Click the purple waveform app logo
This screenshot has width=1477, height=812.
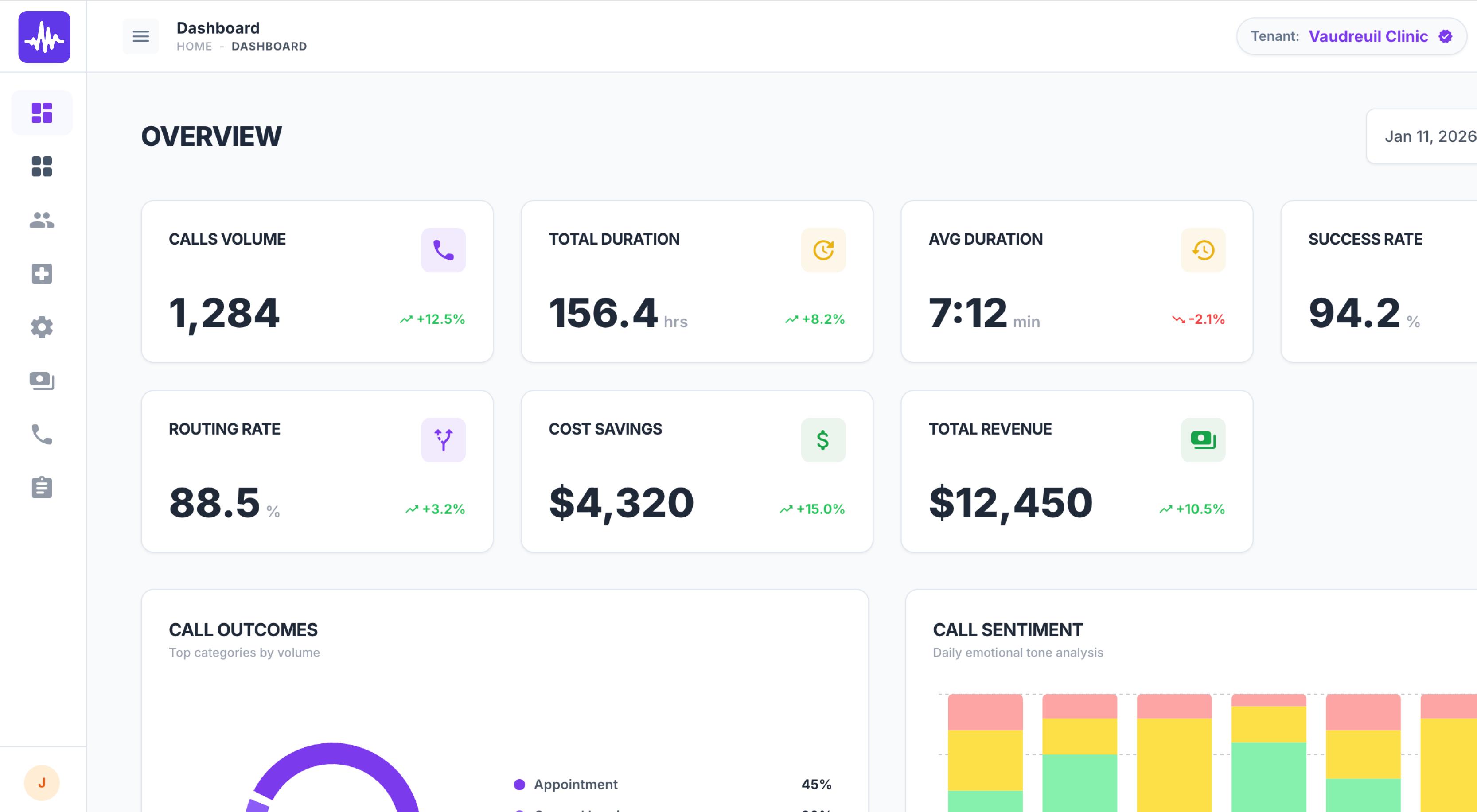[44, 37]
